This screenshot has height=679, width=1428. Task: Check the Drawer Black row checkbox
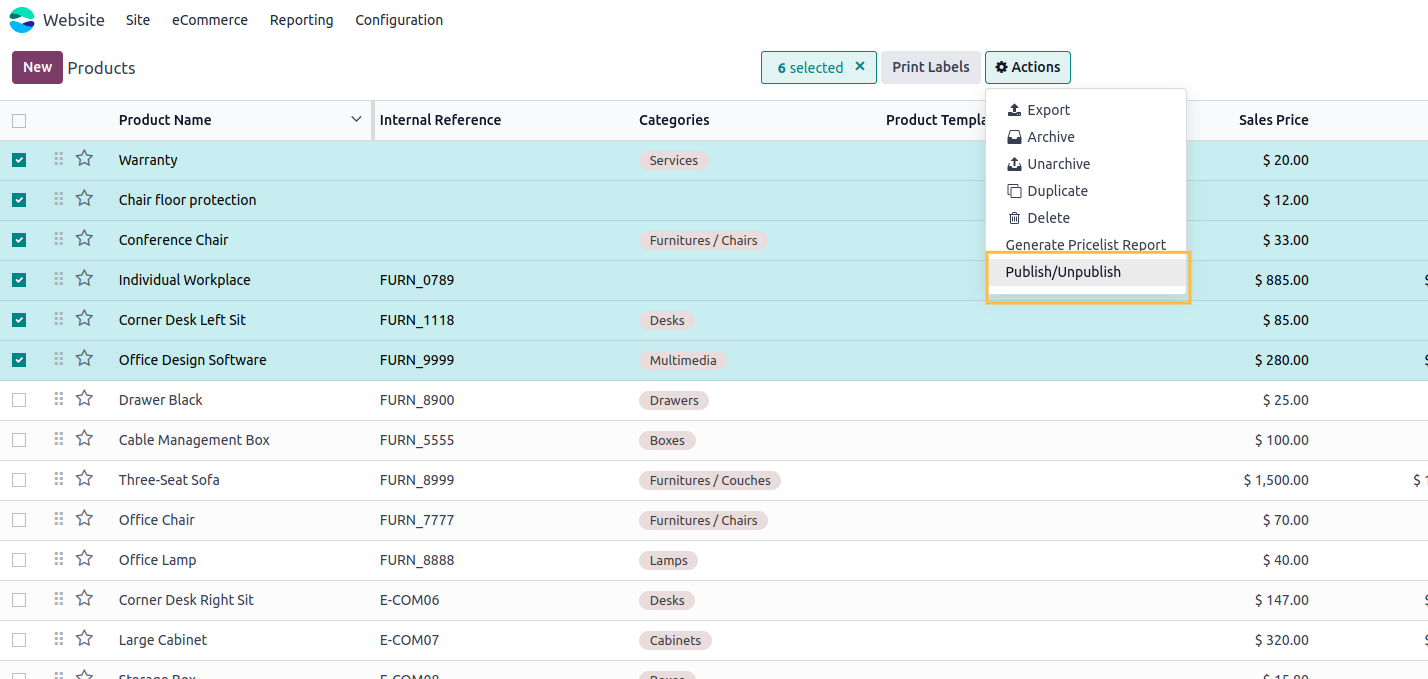click(x=19, y=400)
